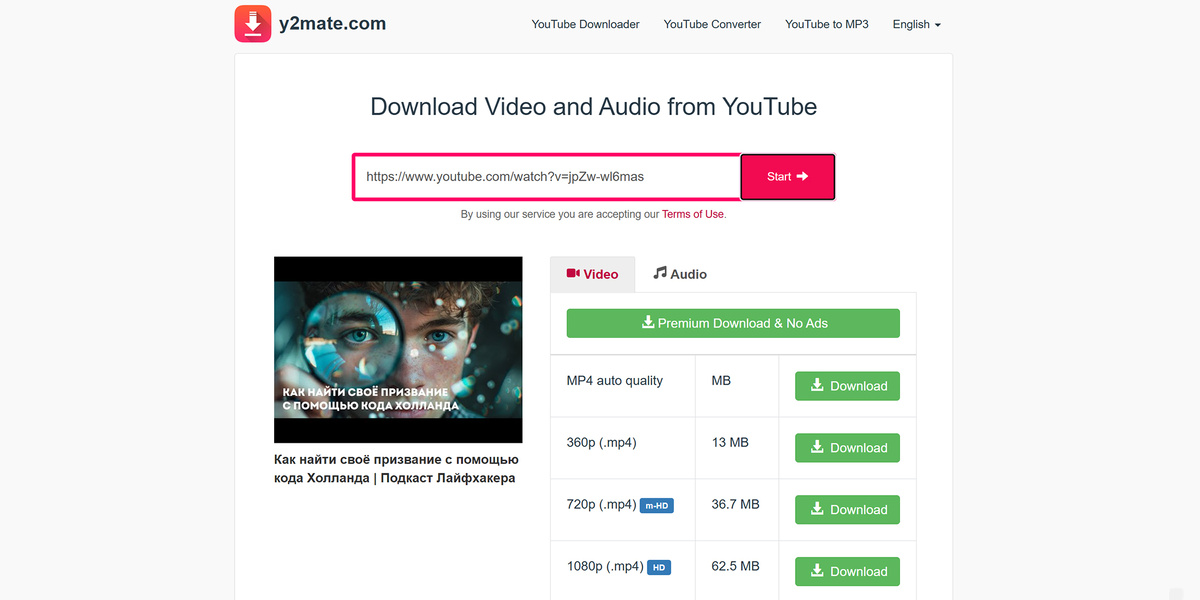Open YouTube Converter menu item
This screenshot has height=600, width=1200.
(x=712, y=24)
